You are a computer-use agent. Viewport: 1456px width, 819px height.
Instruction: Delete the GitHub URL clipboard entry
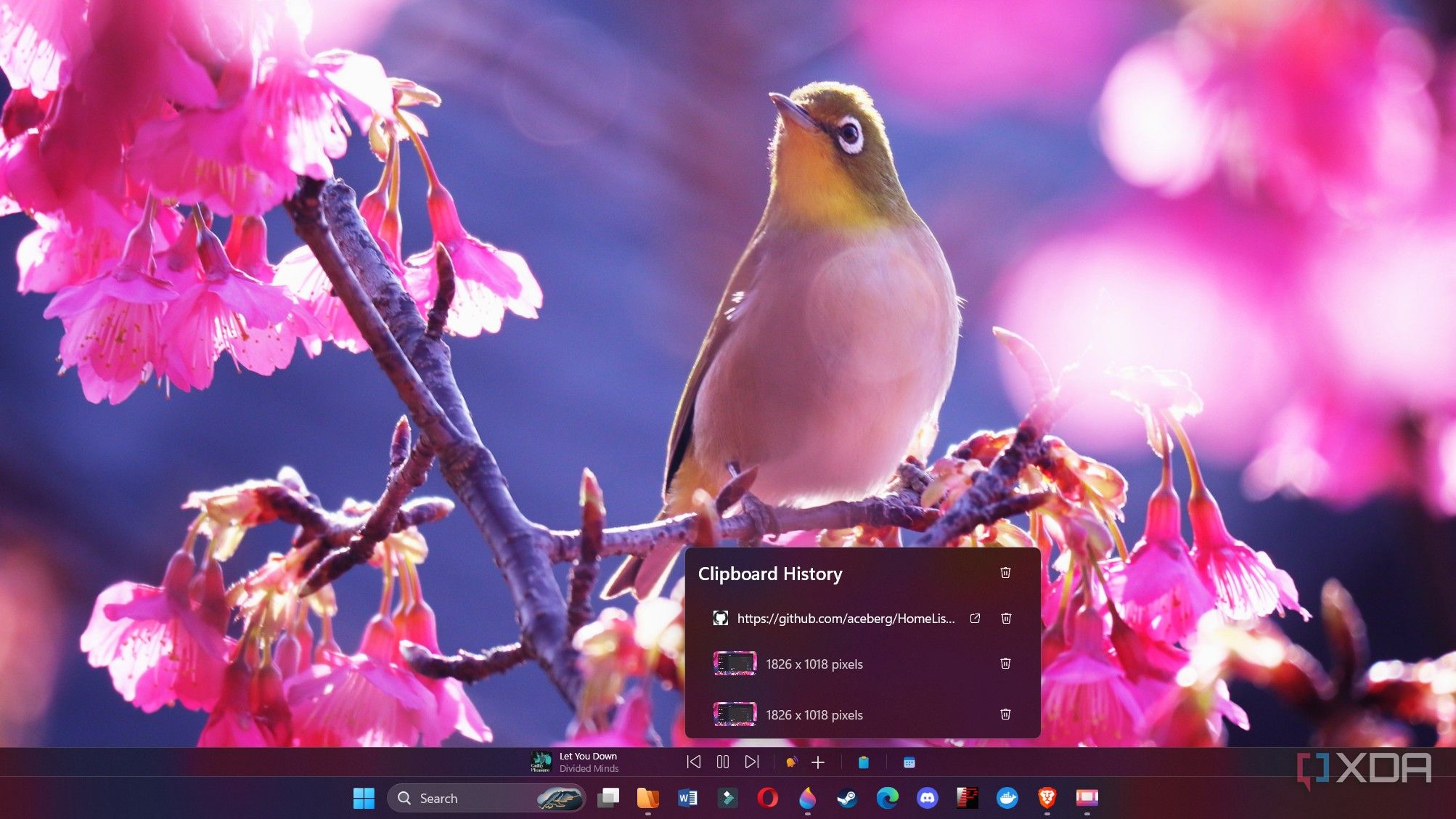(x=1006, y=618)
